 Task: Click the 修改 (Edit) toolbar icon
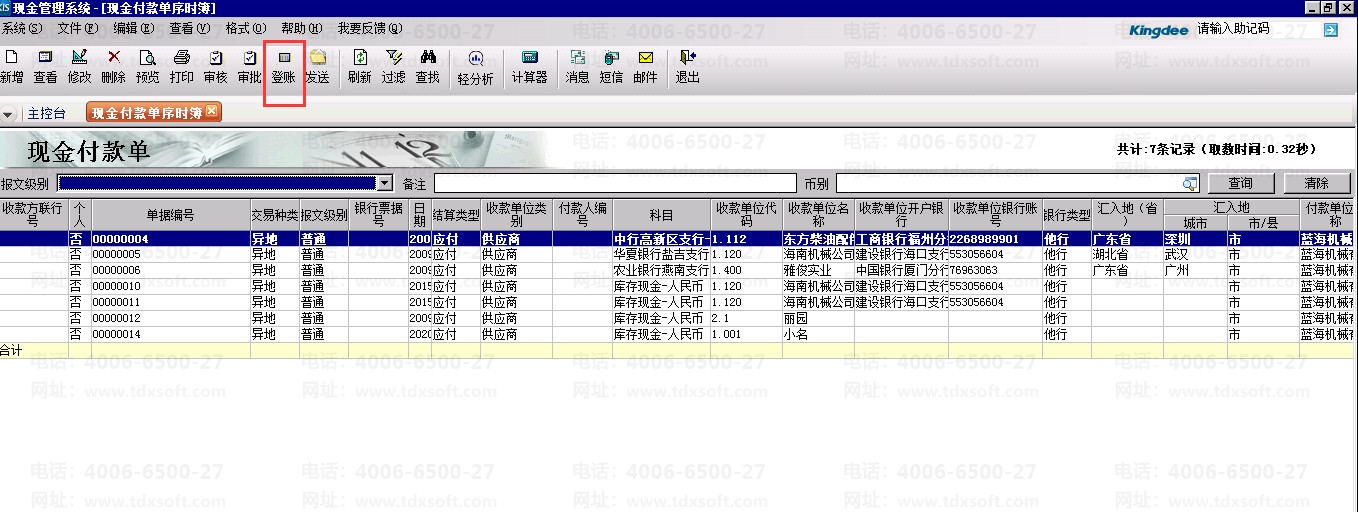(79, 66)
